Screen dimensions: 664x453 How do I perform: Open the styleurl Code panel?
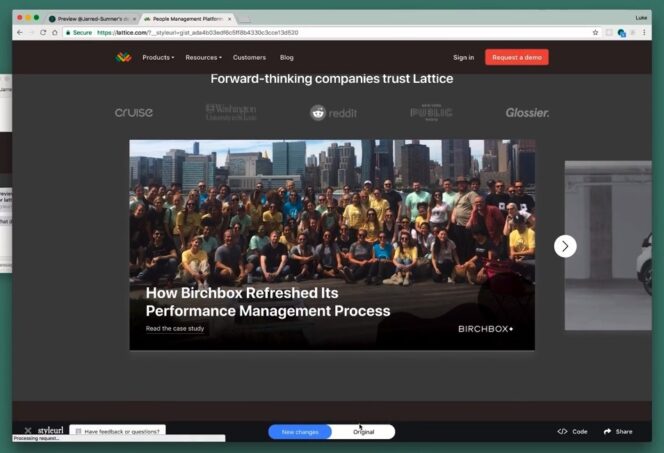coord(573,431)
